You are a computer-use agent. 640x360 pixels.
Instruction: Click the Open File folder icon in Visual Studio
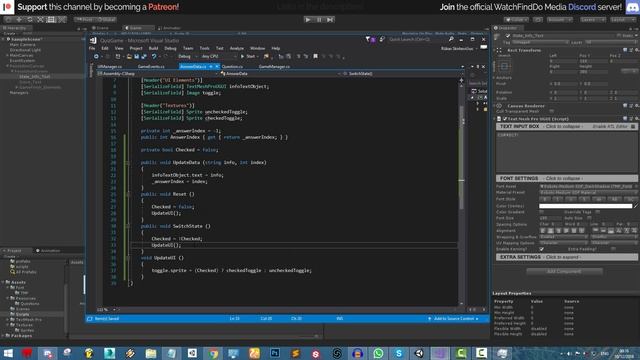[129, 56]
